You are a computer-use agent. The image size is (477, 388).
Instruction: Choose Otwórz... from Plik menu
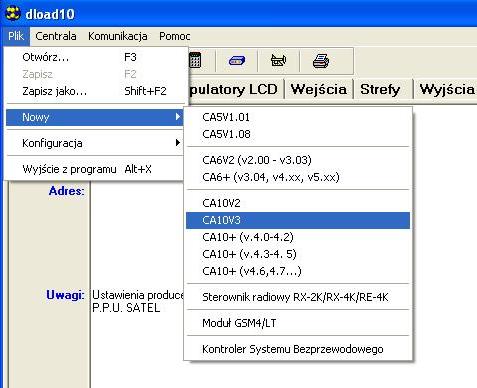[95, 57]
